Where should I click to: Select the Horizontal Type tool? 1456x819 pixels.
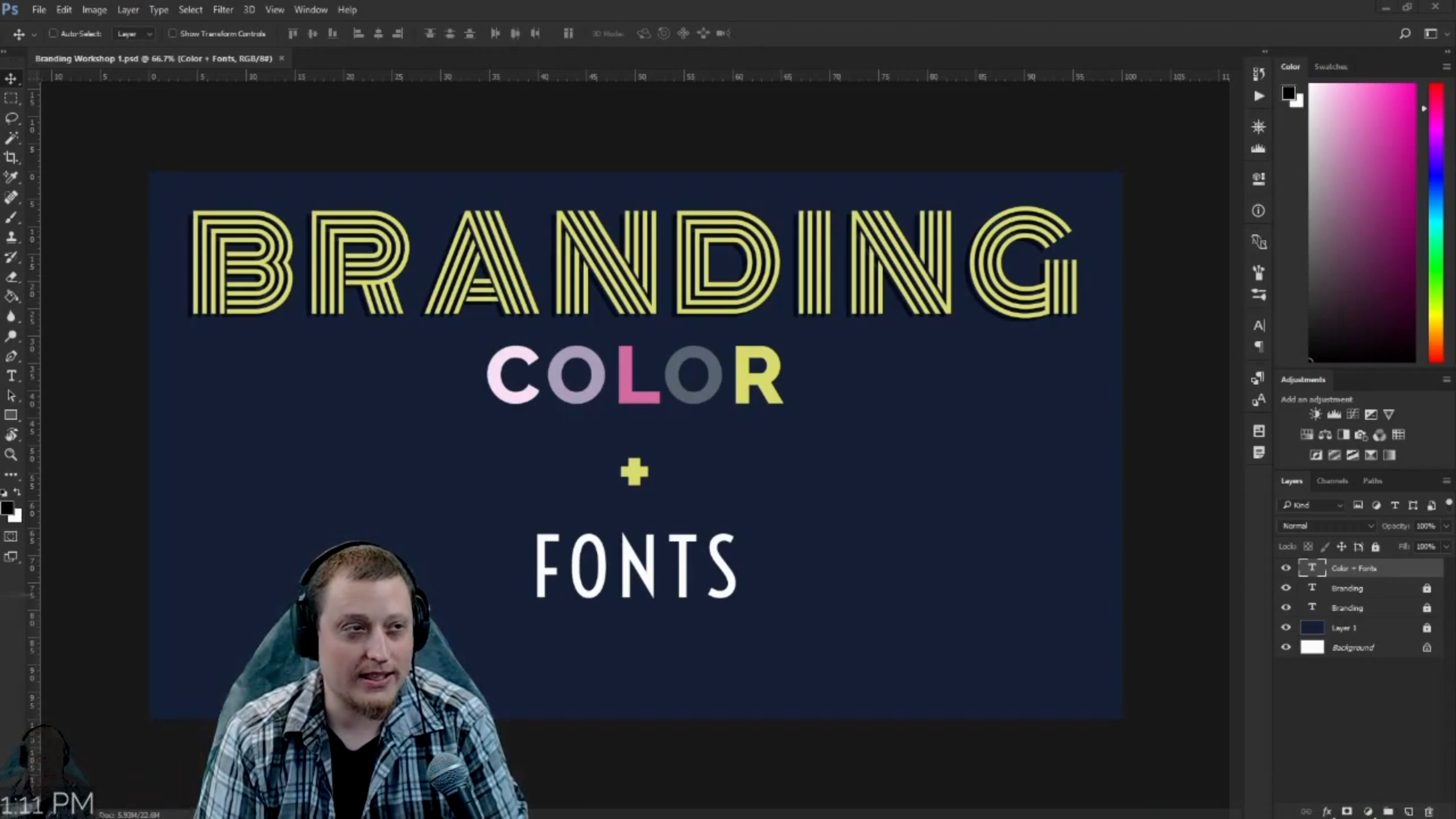coord(11,376)
